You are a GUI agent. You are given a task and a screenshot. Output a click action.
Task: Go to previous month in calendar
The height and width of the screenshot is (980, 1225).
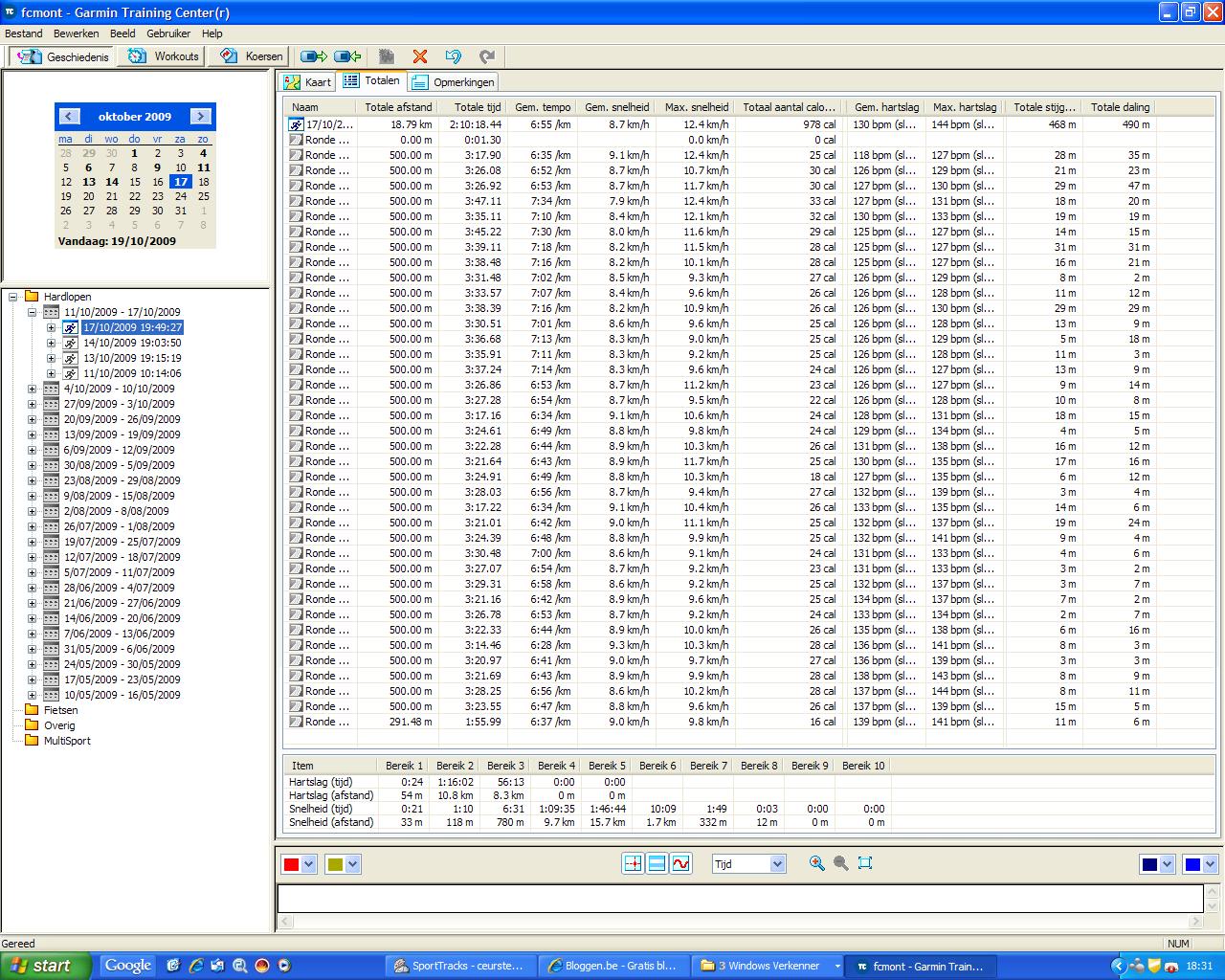click(x=69, y=116)
